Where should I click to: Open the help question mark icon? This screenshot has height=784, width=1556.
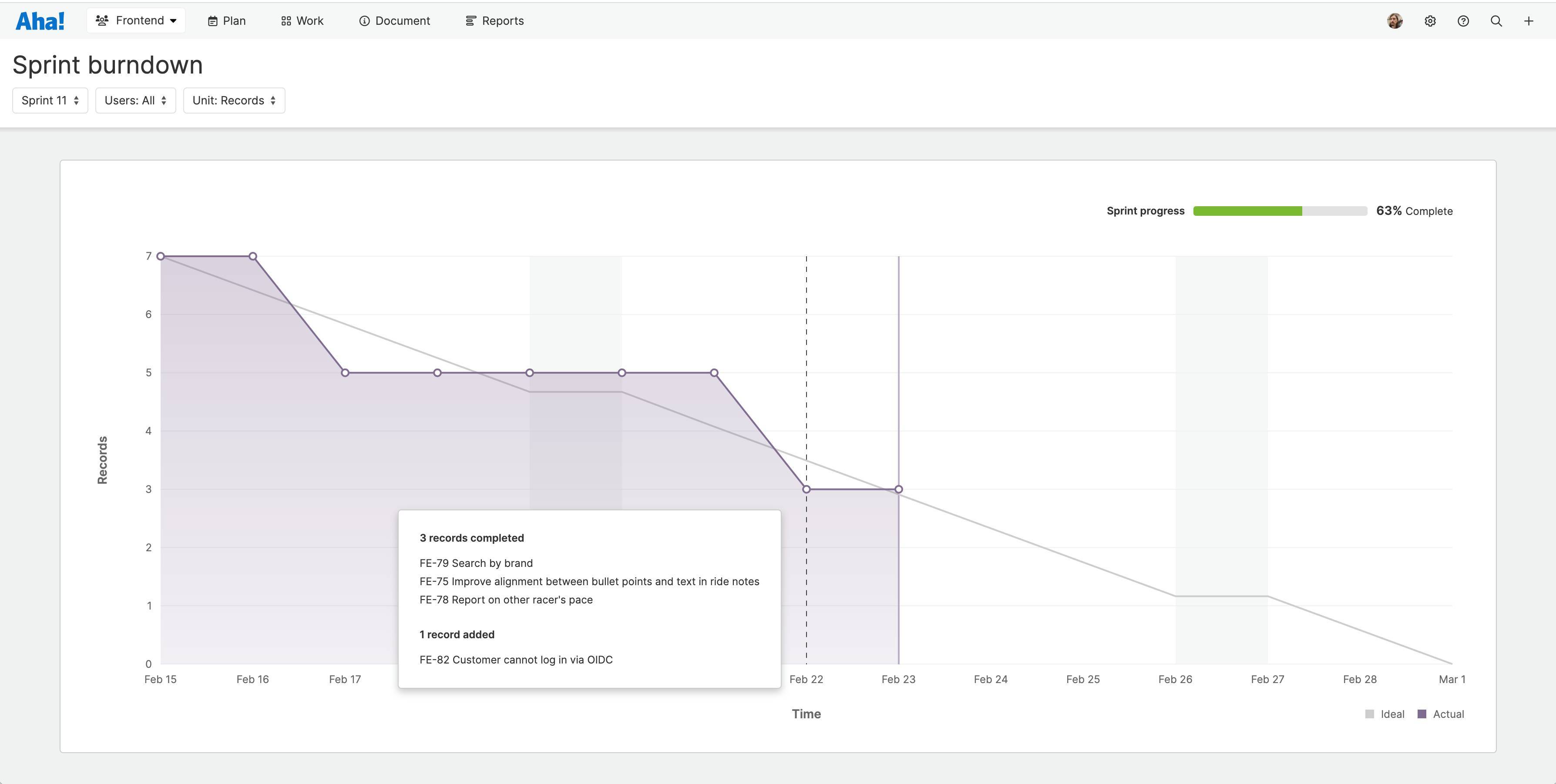(x=1464, y=20)
